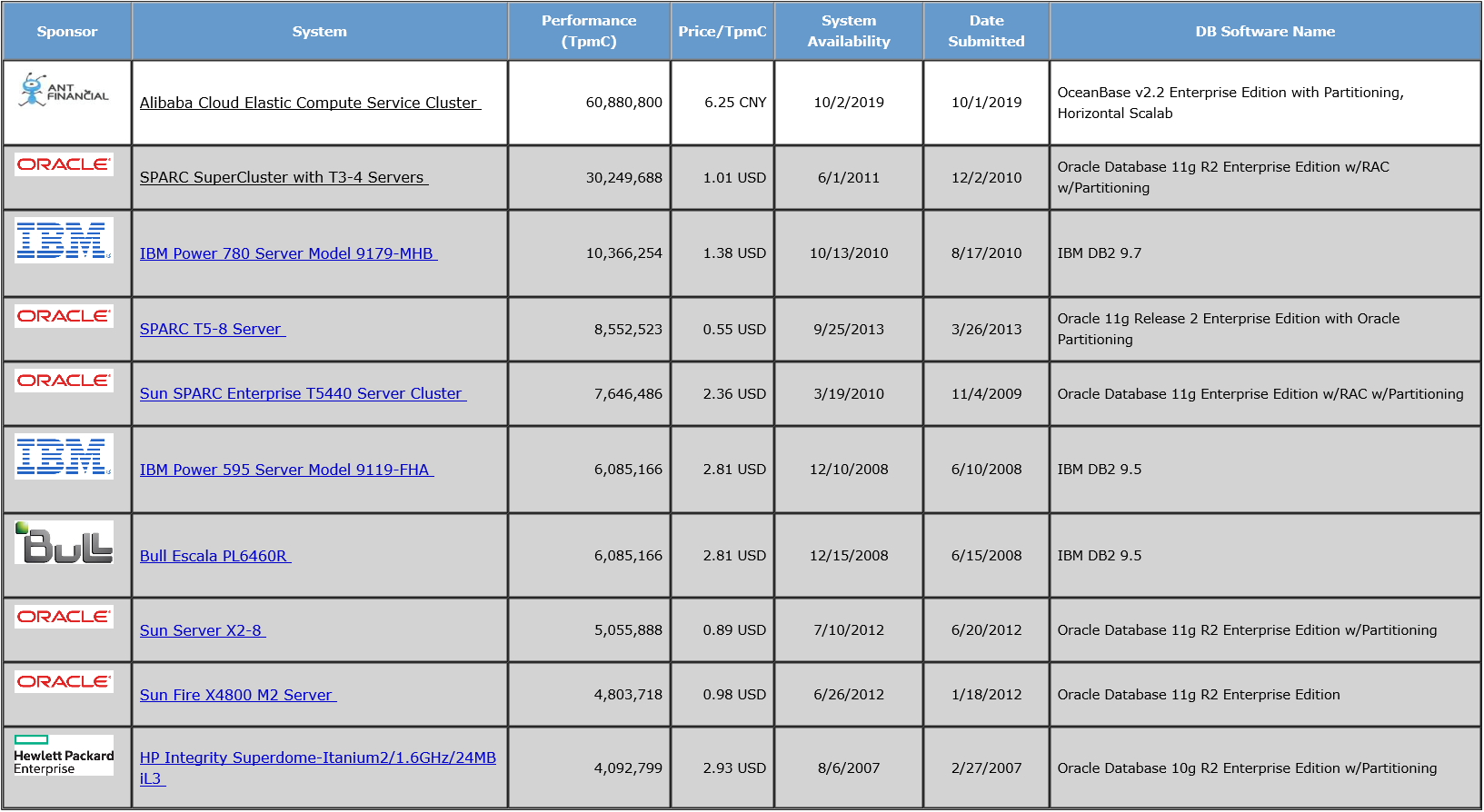Screen dimensions: 1484x812
Task: Select the 12/2/2010 submitted date
Action: click(x=987, y=178)
